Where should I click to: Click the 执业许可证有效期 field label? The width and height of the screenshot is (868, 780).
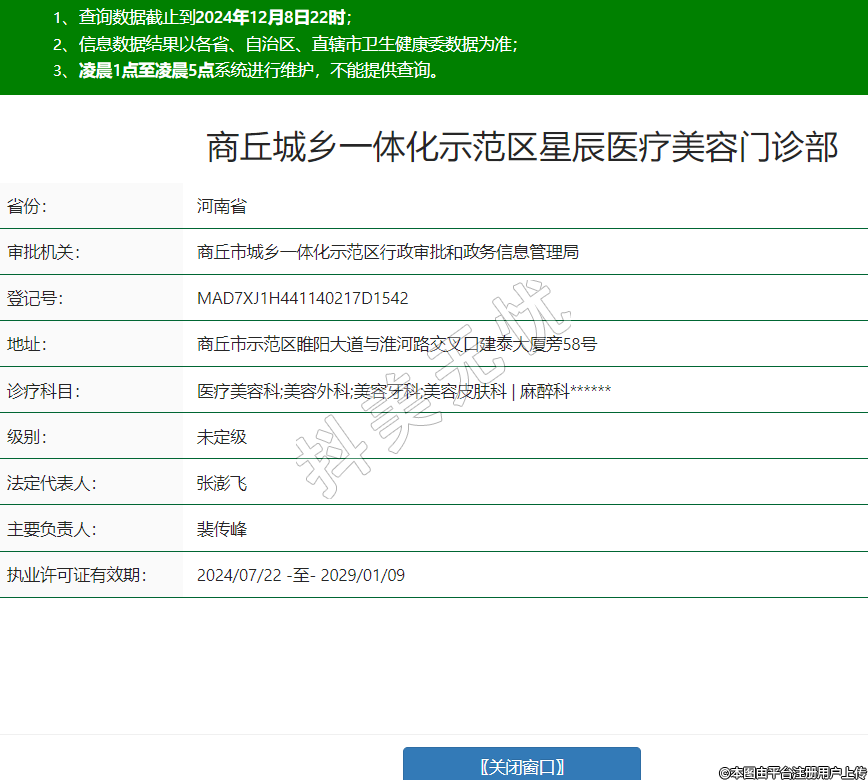pos(77,575)
